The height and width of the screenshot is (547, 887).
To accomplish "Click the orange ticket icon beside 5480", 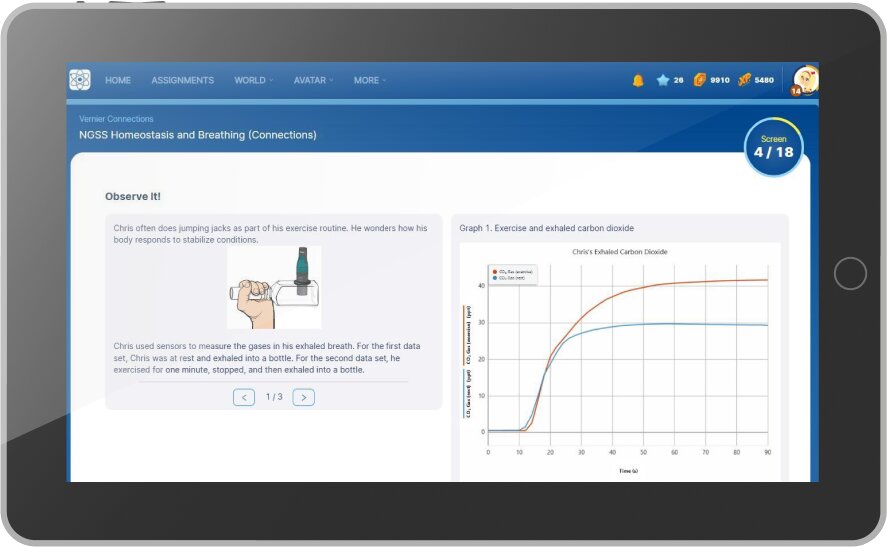I will click(744, 81).
